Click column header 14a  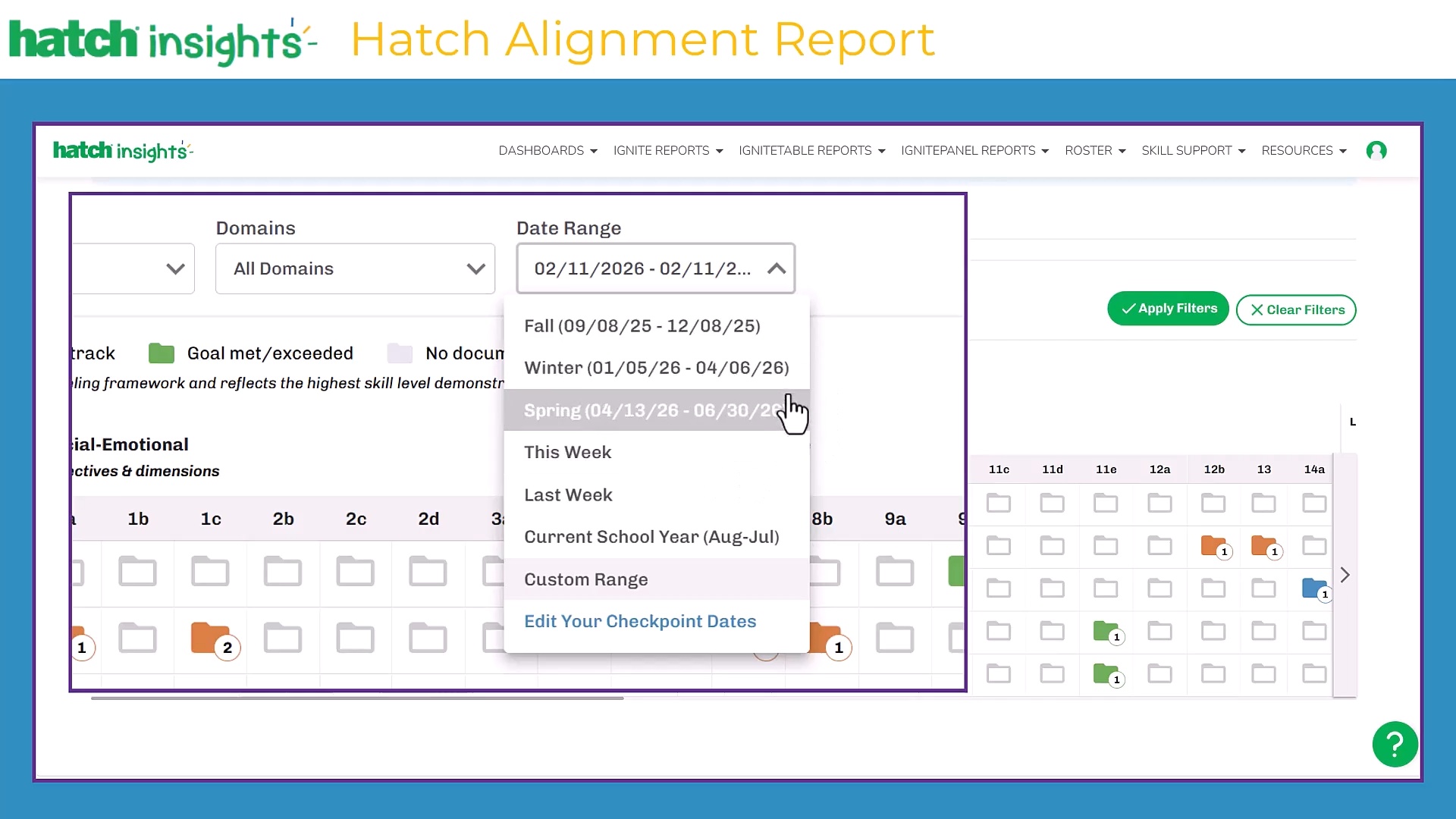pyautogui.click(x=1314, y=469)
